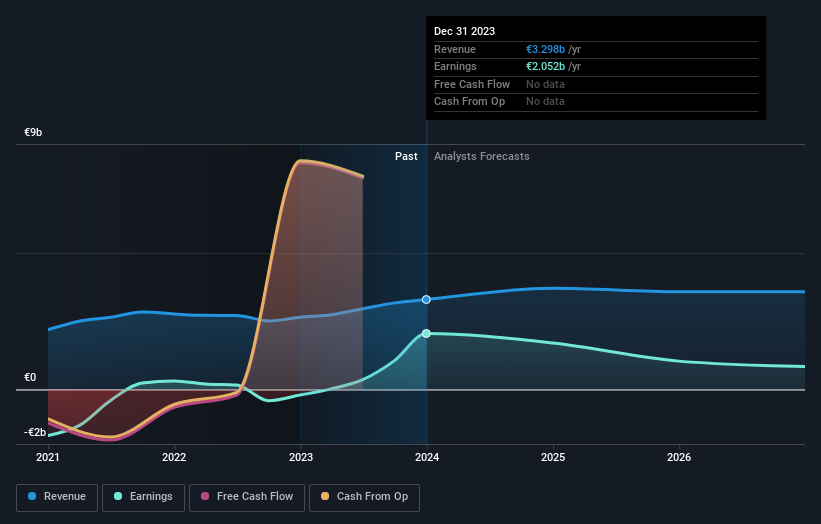Select the earnings data point at 2024
Viewport: 821px width, 524px height.
click(x=426, y=333)
